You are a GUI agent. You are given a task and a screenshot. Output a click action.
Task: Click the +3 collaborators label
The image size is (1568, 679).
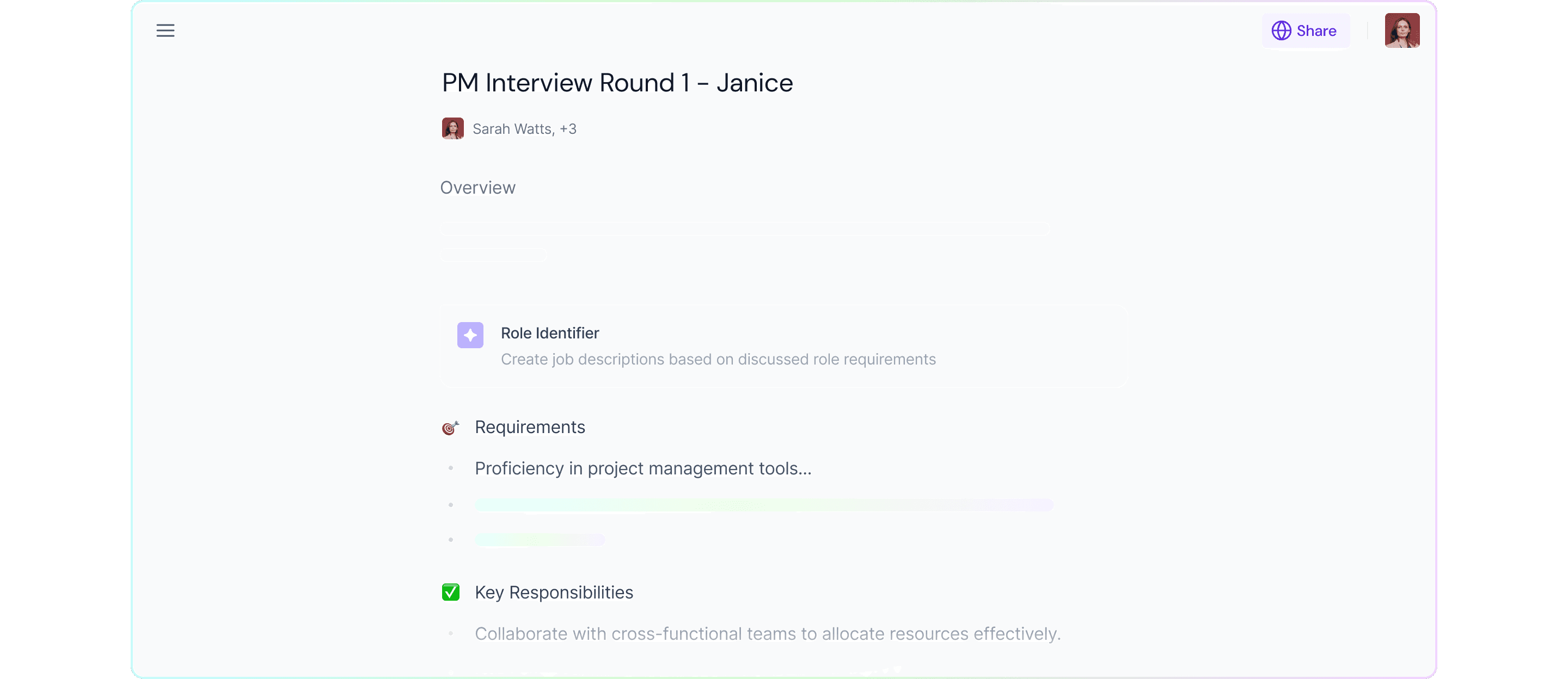568,129
